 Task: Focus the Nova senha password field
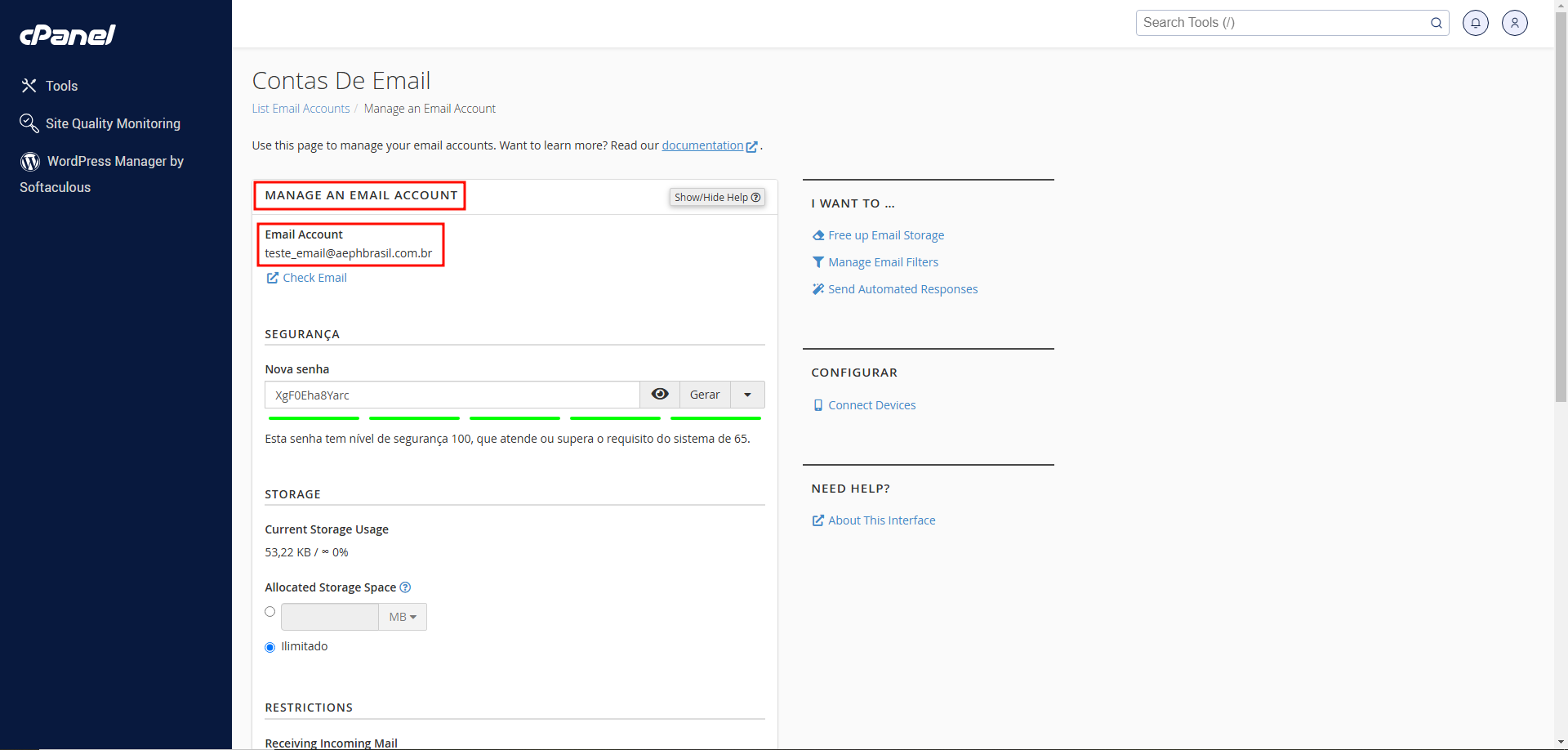(452, 395)
